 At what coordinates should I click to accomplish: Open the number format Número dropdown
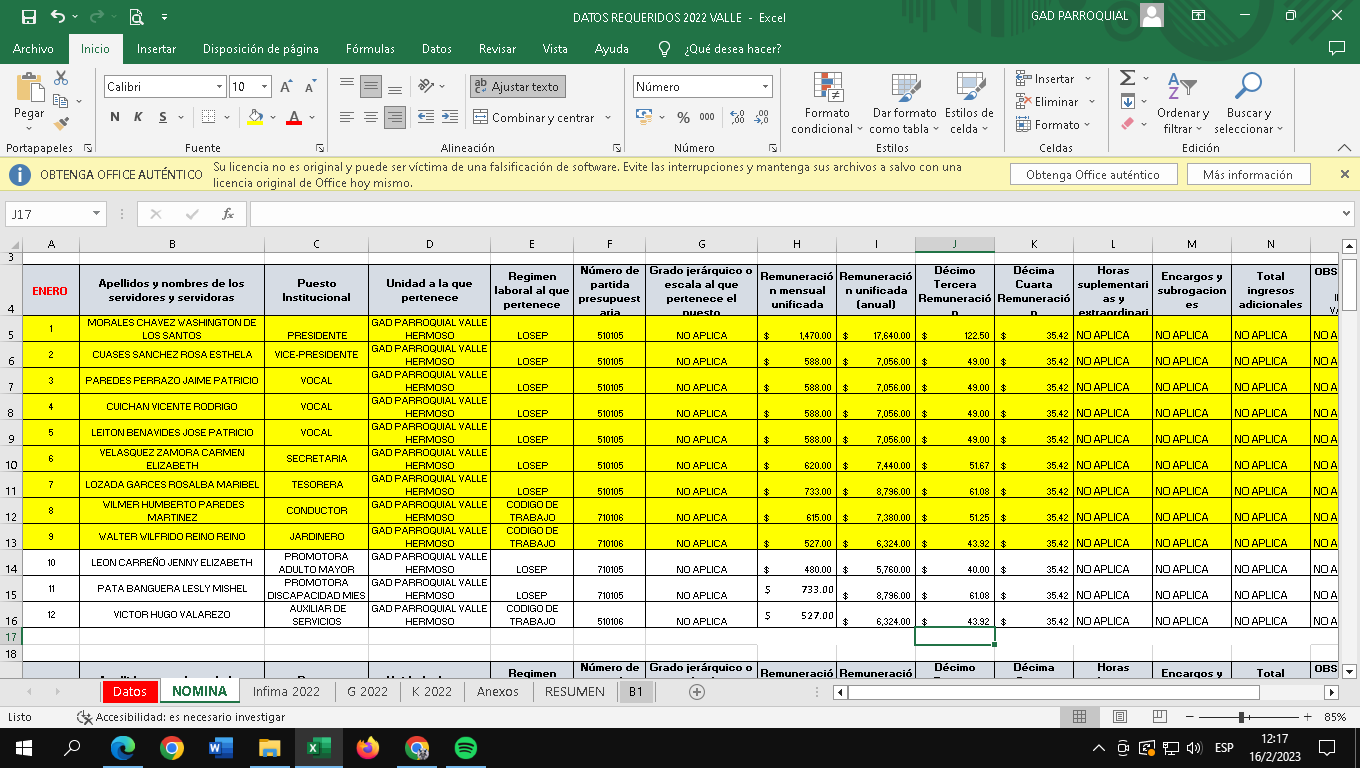(765, 87)
